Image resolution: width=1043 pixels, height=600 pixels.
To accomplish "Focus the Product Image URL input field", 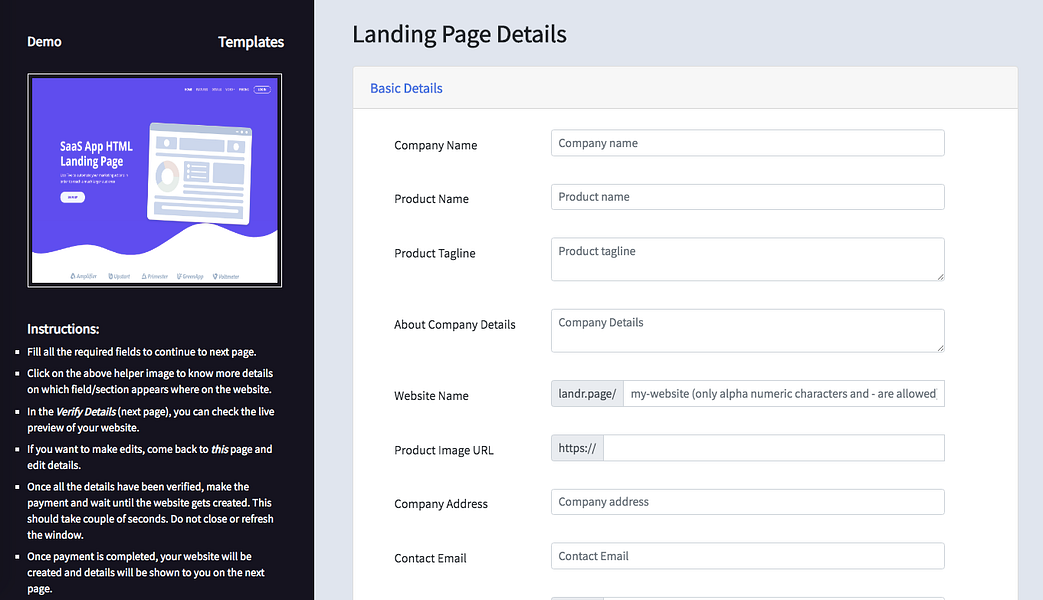I will pos(774,448).
